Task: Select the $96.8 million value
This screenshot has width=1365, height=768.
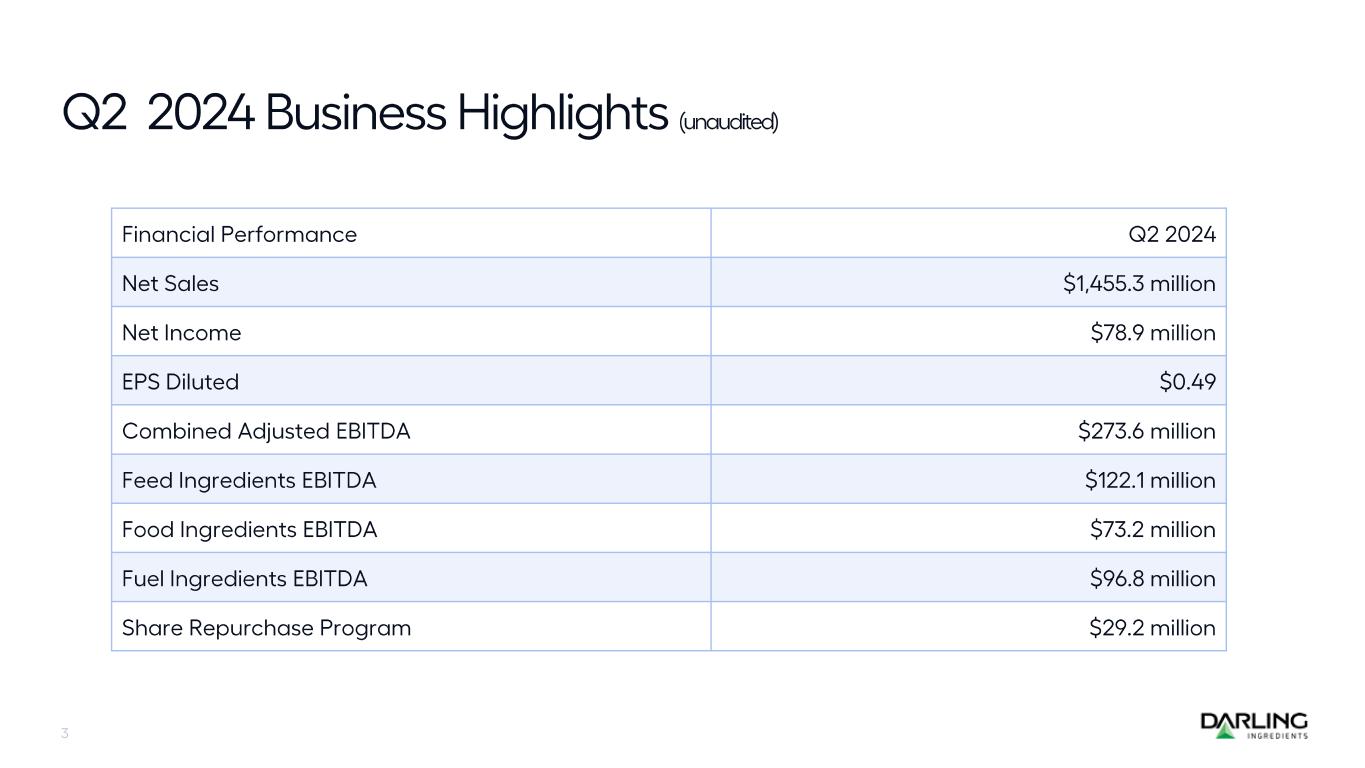Action: pyautogui.click(x=1152, y=579)
